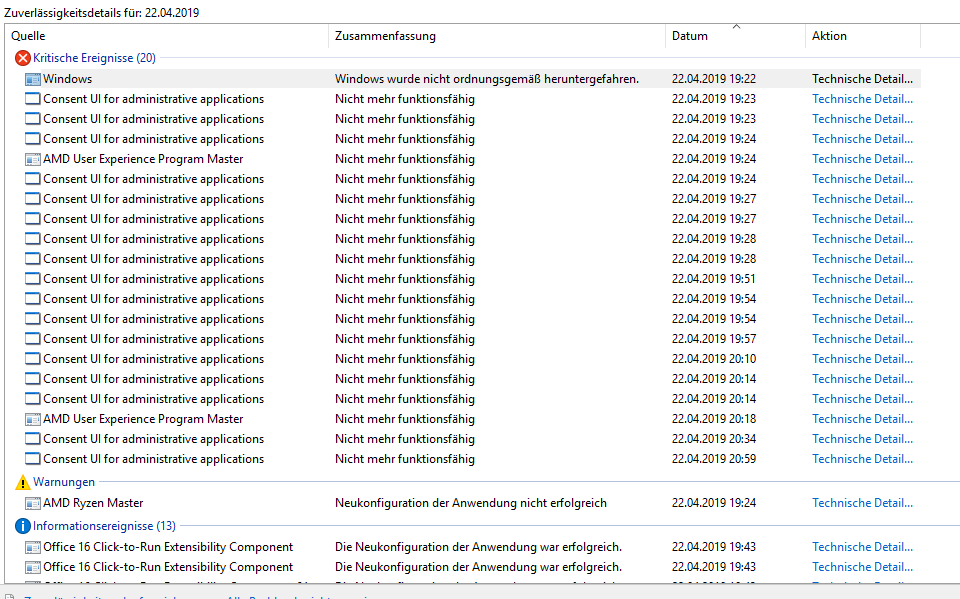Open Technische Details for the Windows shutdown event
Viewport: 960px width, 599px height.
pos(862,79)
